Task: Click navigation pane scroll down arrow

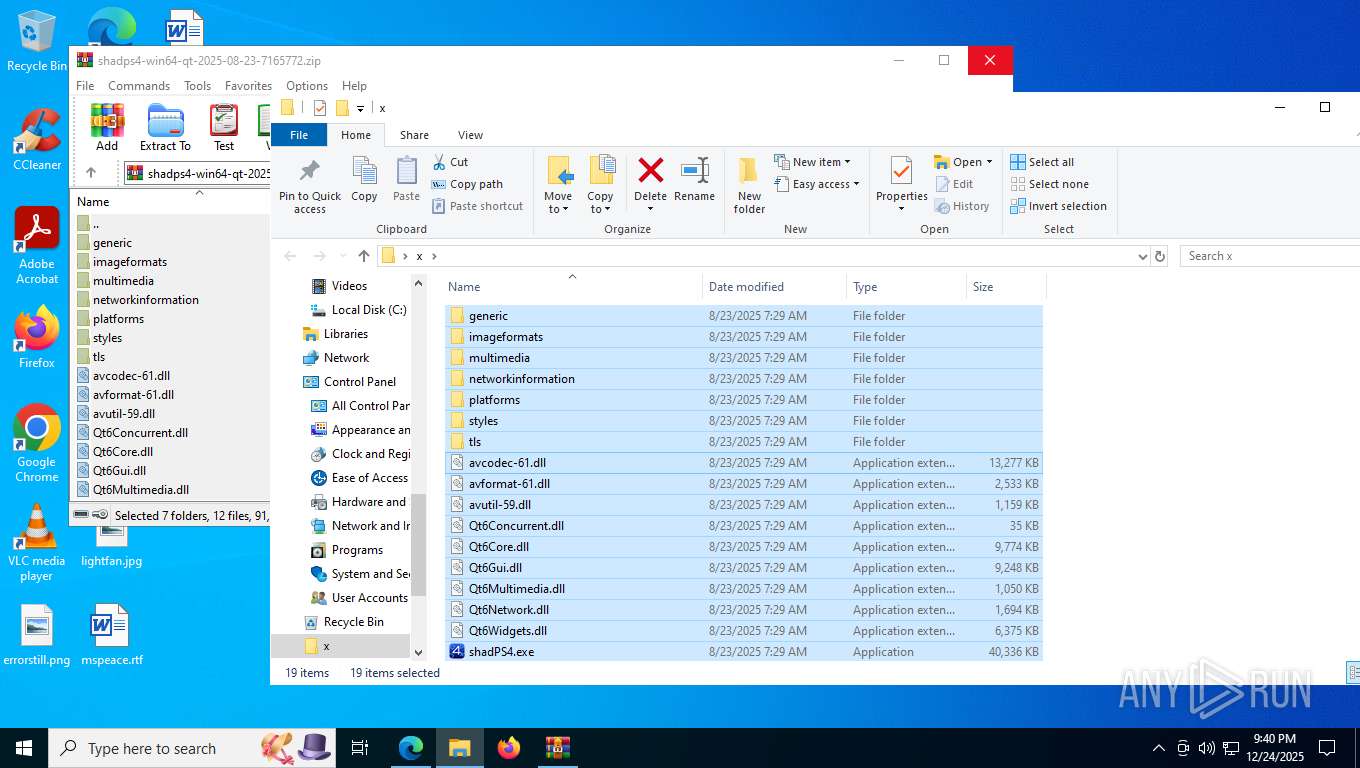Action: (x=418, y=652)
